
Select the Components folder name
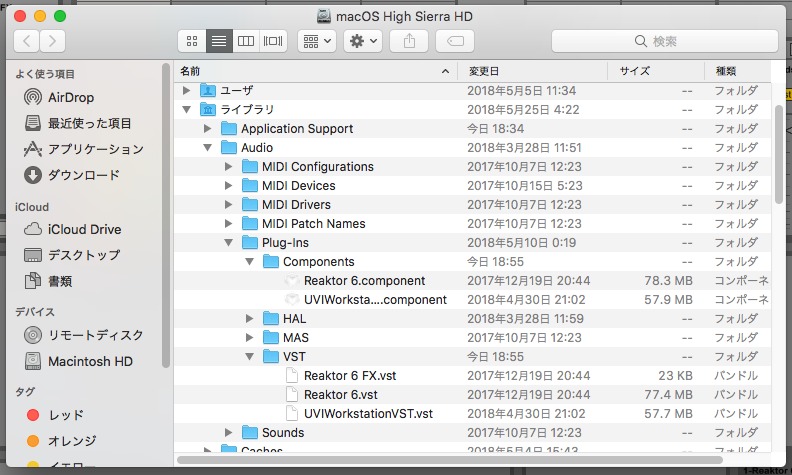319,262
